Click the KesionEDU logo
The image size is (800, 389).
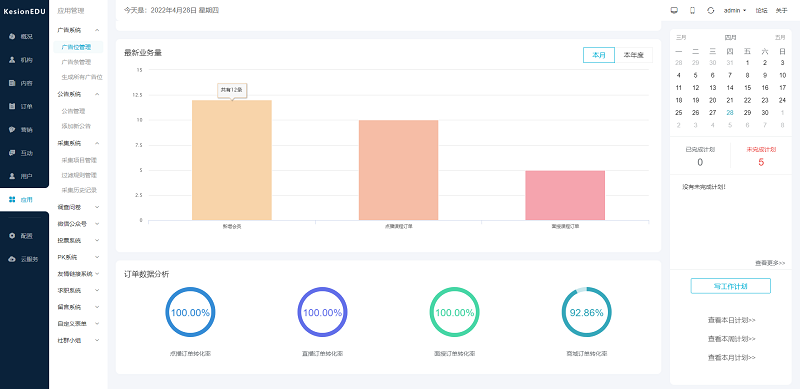[24, 11]
